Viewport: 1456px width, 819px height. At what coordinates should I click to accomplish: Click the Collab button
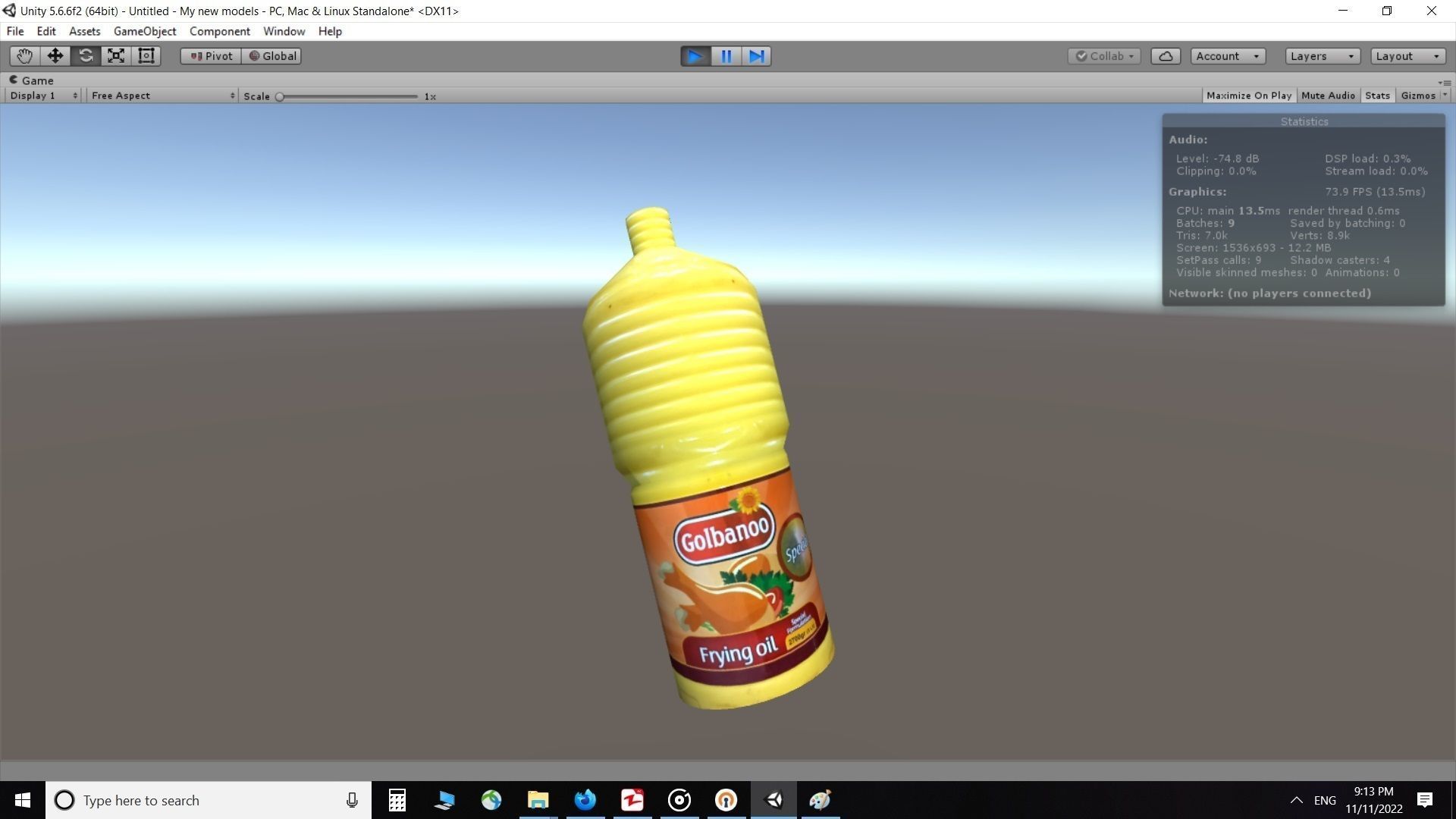pos(1104,55)
